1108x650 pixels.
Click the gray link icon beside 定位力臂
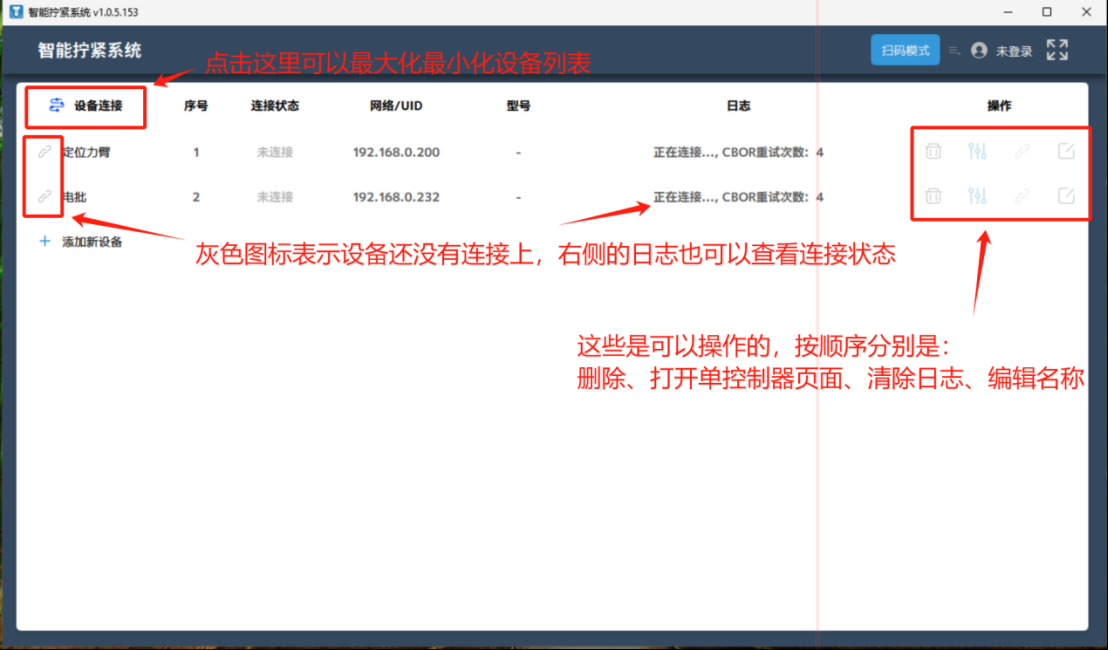point(45,152)
